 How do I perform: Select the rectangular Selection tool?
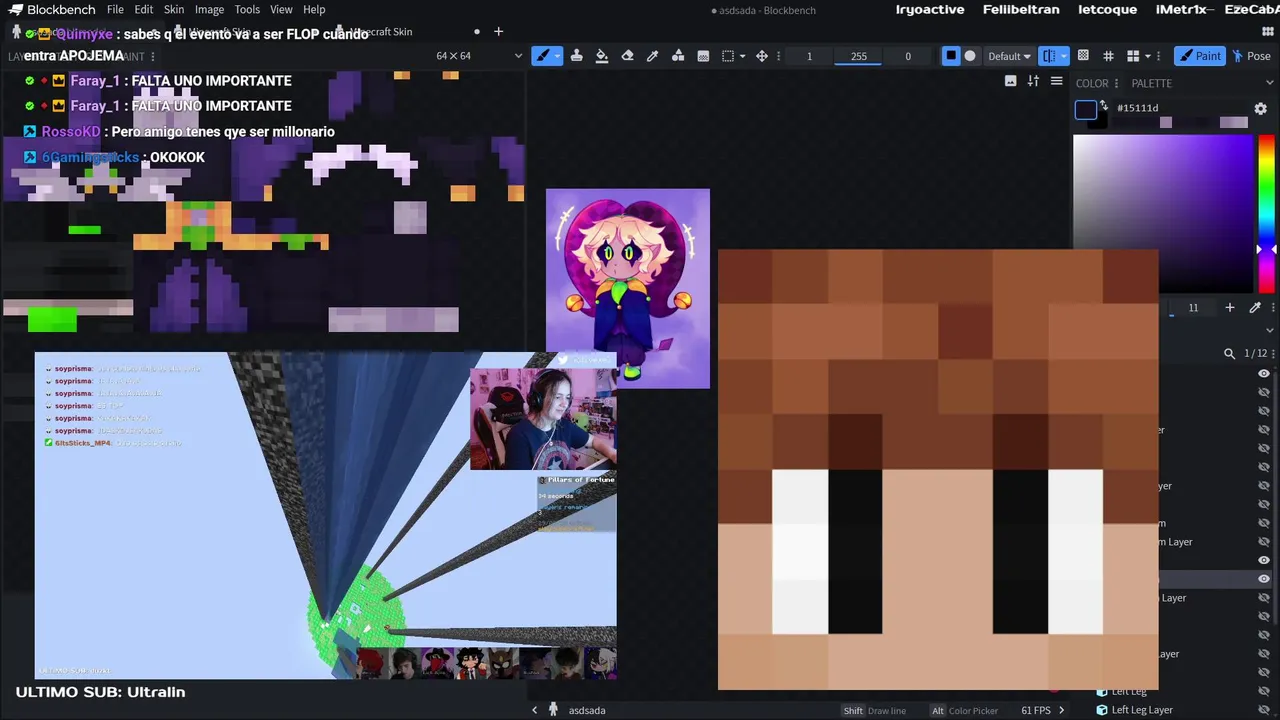[x=728, y=56]
